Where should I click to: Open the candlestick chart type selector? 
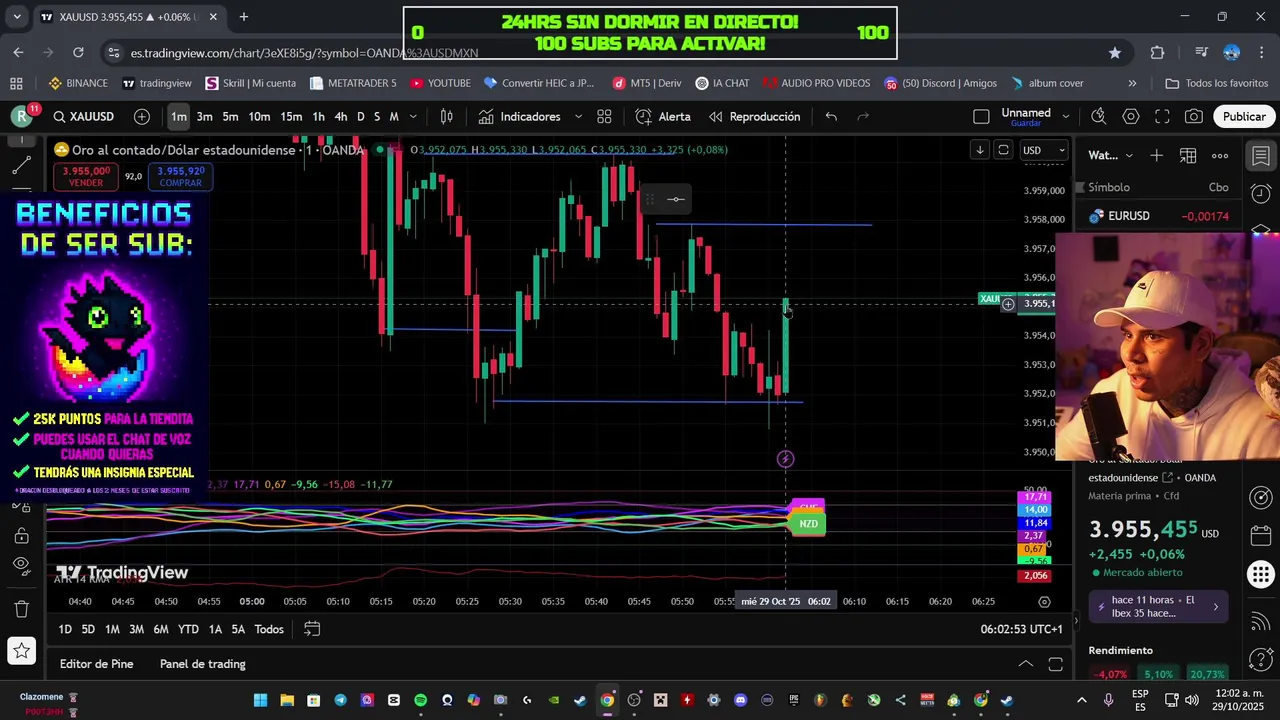447,117
